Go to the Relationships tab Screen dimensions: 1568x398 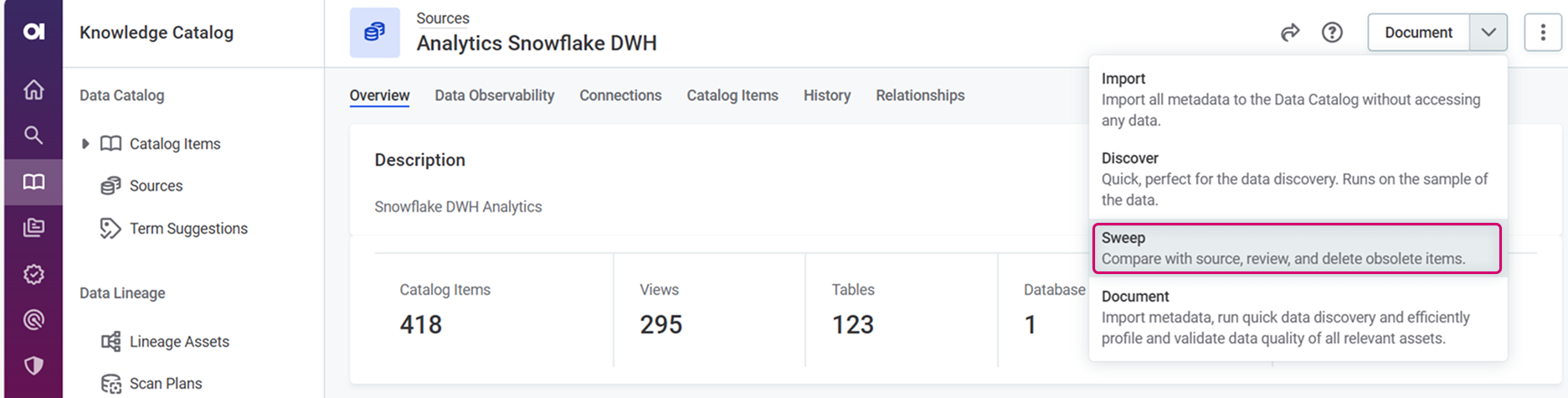click(x=920, y=96)
